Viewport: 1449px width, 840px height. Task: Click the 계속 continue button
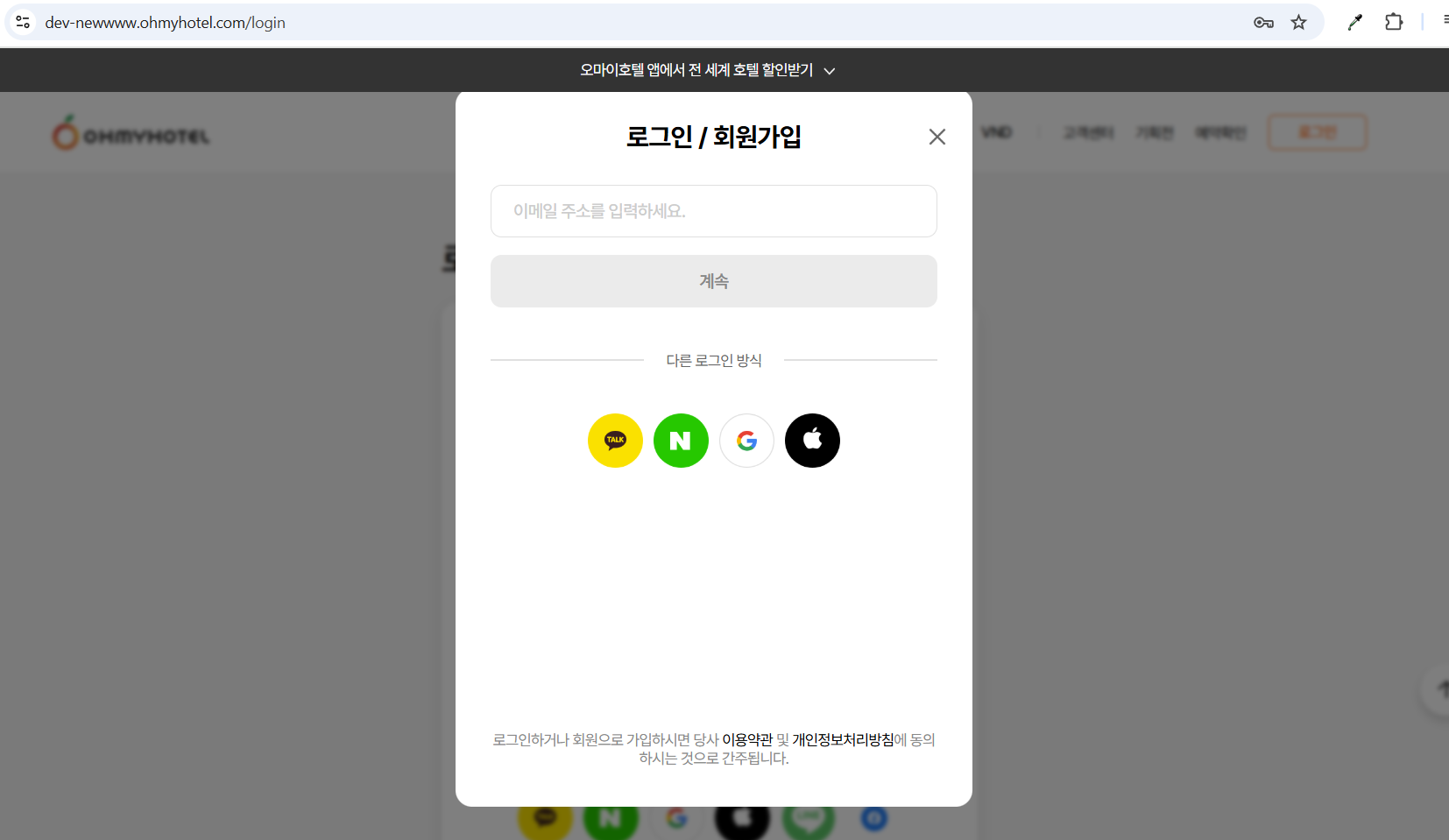coord(714,281)
